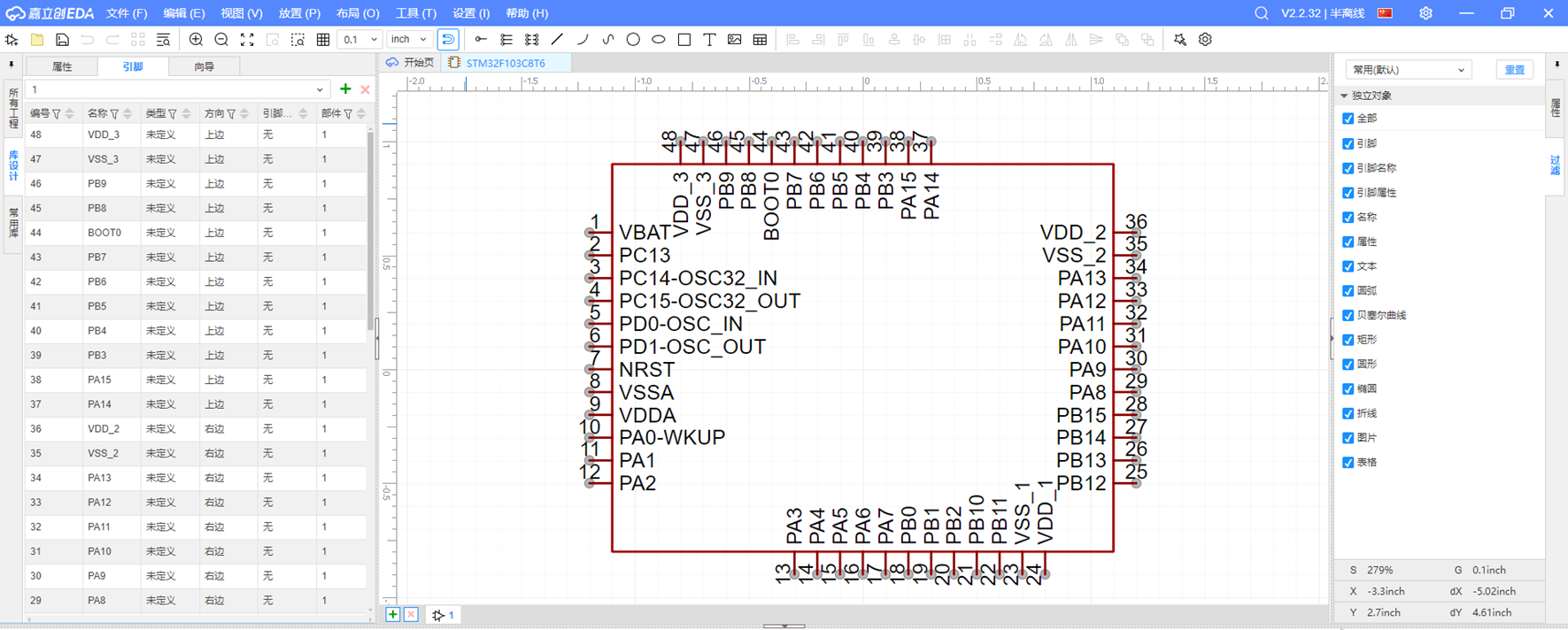Select the insert image tool
This screenshot has height=630, width=1568.
[735, 40]
